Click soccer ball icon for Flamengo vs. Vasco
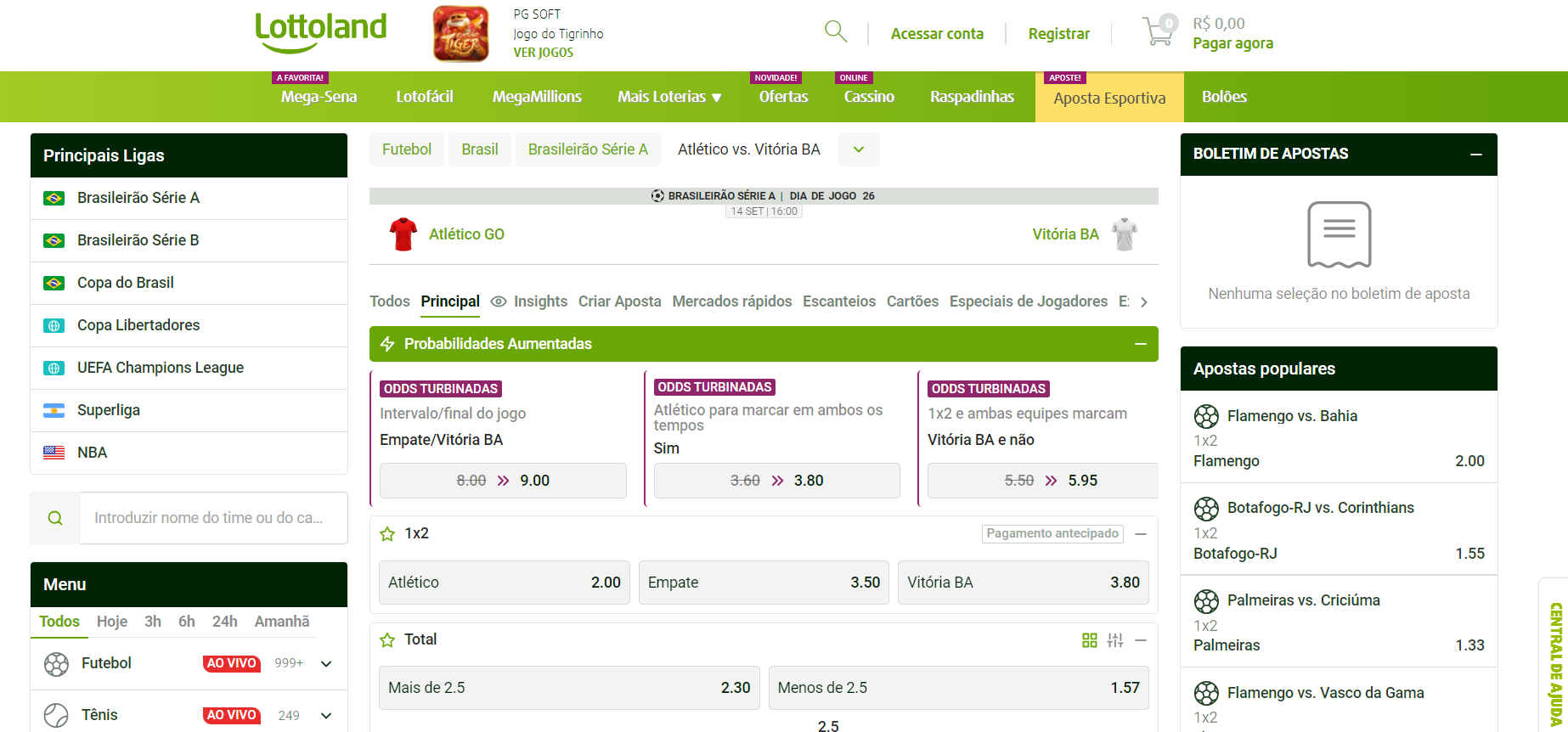Viewport: 1568px width, 732px height. pos(1206,693)
